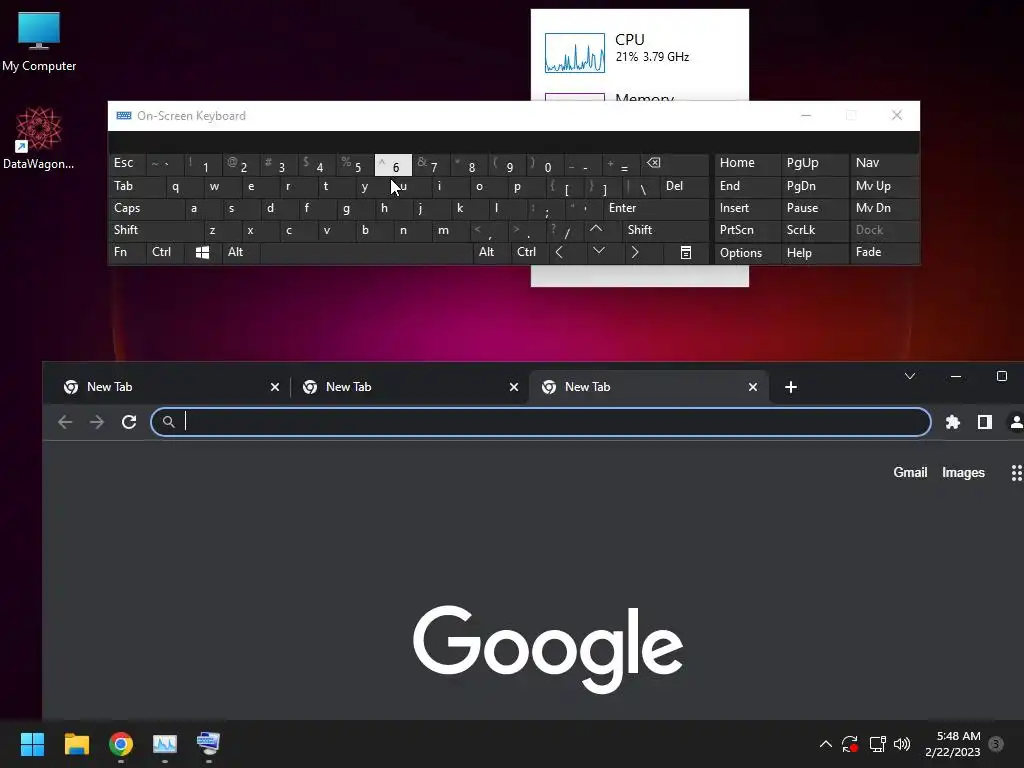Click the Nav key on keyboard
Image resolution: width=1024 pixels, height=768 pixels.
[884, 163]
